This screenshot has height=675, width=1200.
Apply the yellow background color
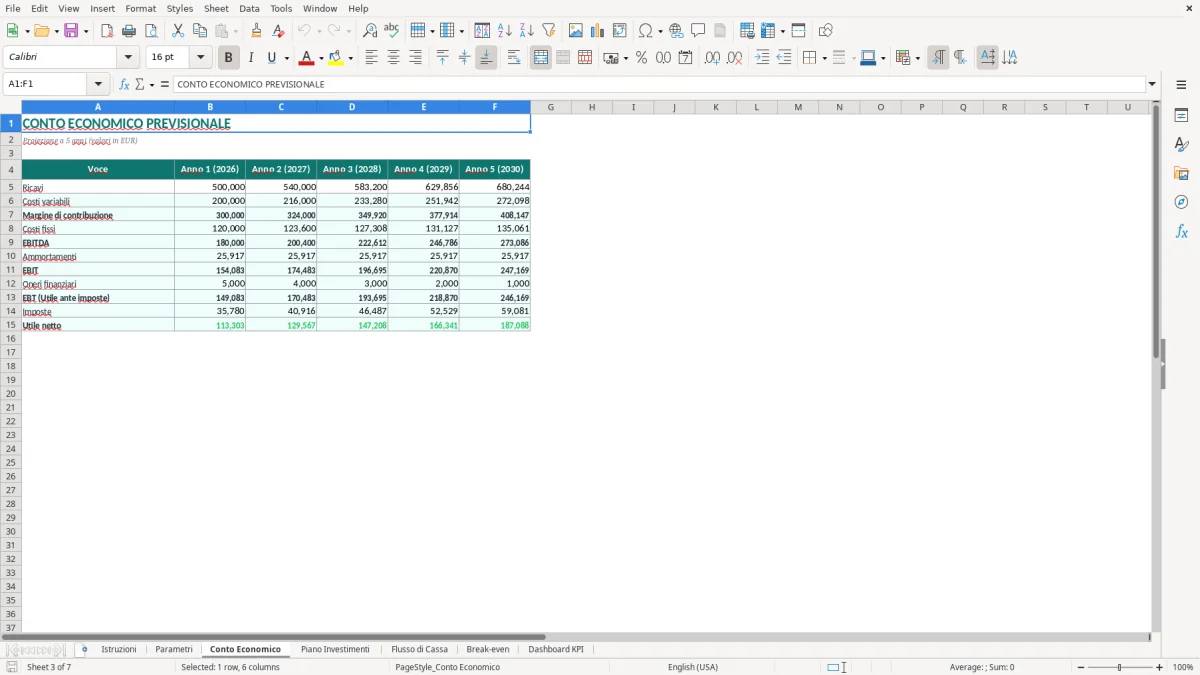336,58
